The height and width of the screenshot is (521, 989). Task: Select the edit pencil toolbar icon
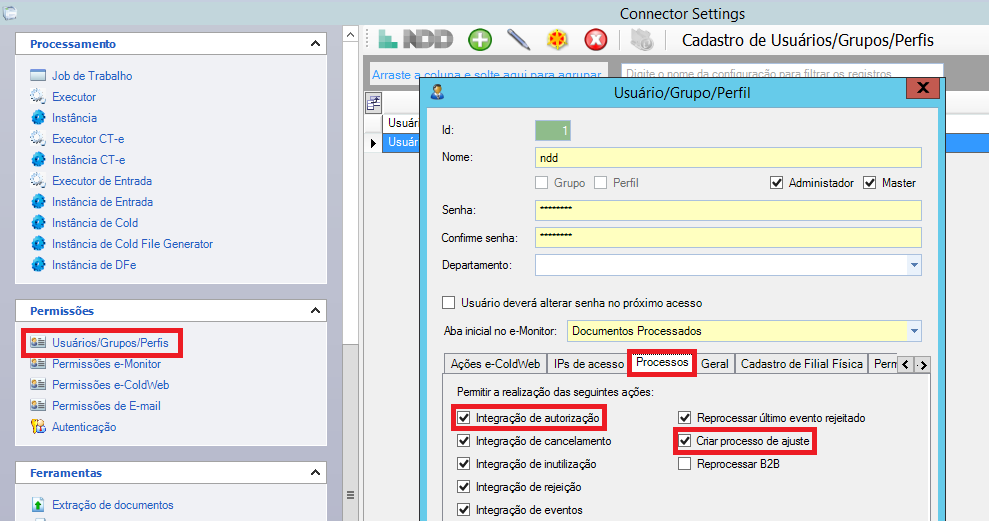(518, 40)
